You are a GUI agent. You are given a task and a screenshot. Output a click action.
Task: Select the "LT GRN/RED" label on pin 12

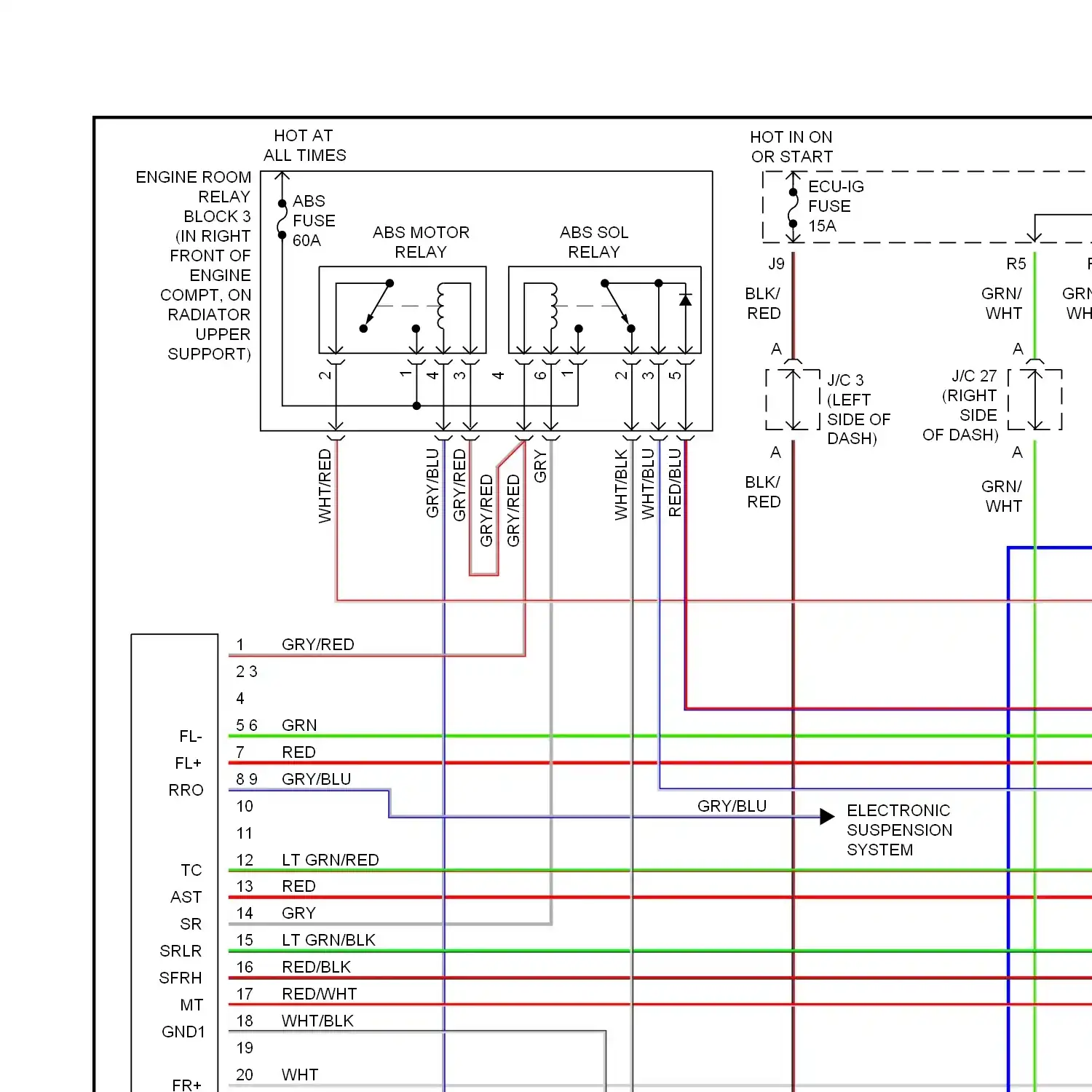point(331,860)
